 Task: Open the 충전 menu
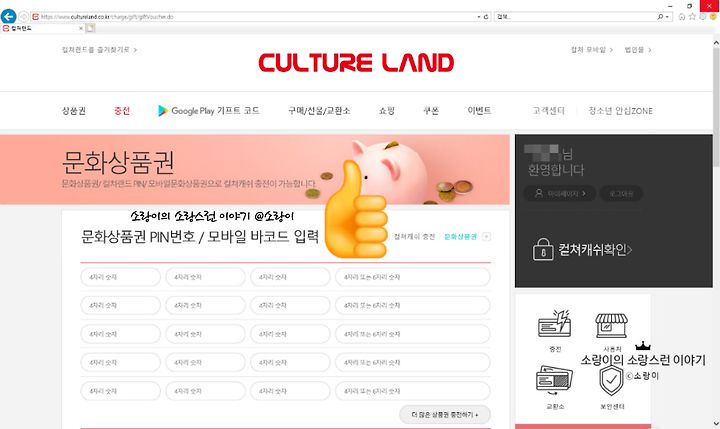point(122,111)
